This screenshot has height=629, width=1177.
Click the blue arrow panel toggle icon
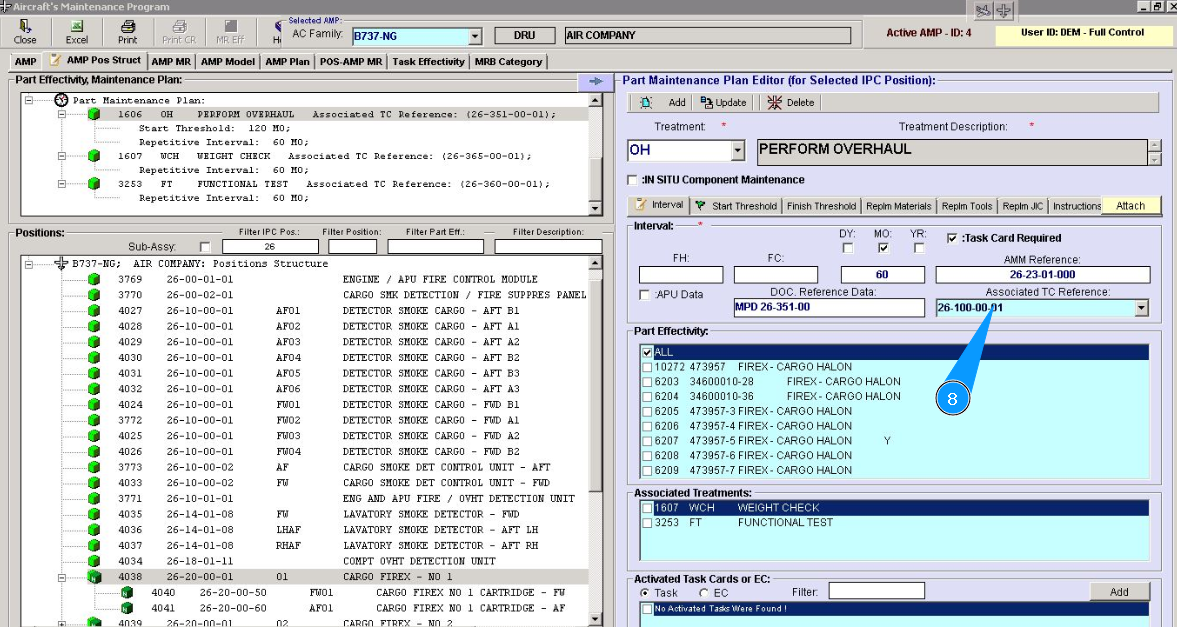[596, 82]
